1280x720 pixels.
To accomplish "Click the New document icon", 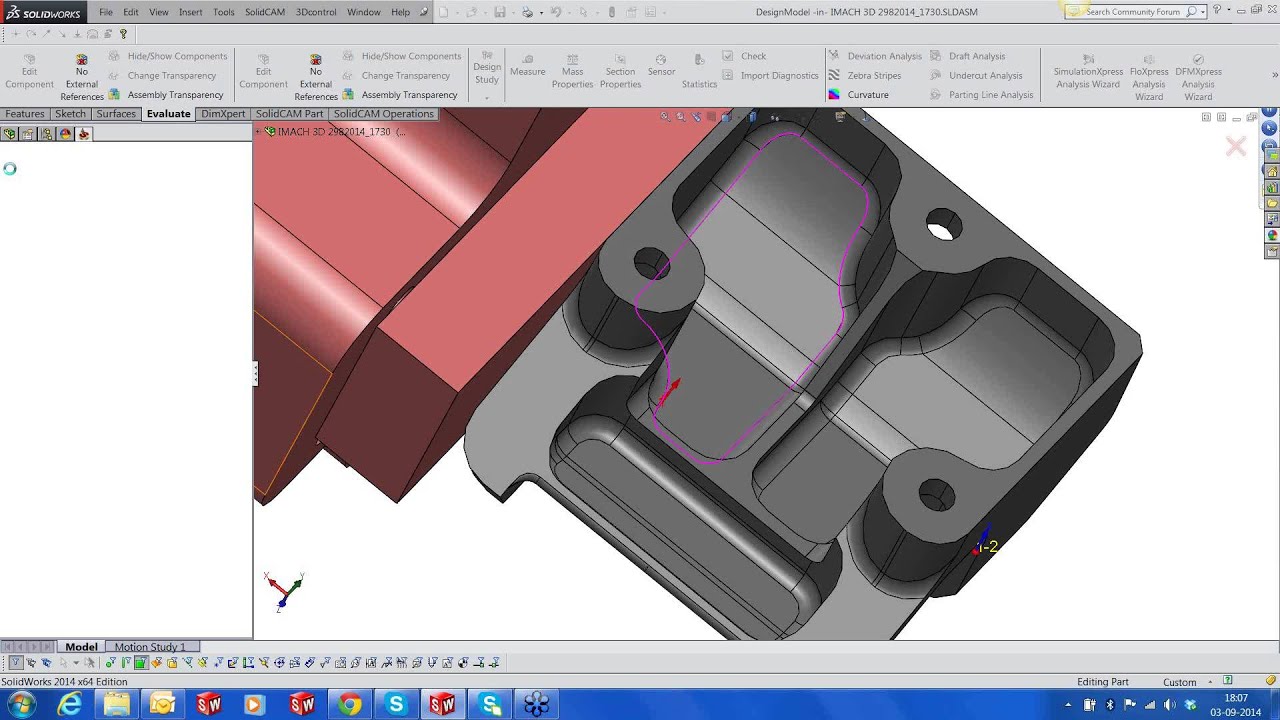I will (x=444, y=12).
